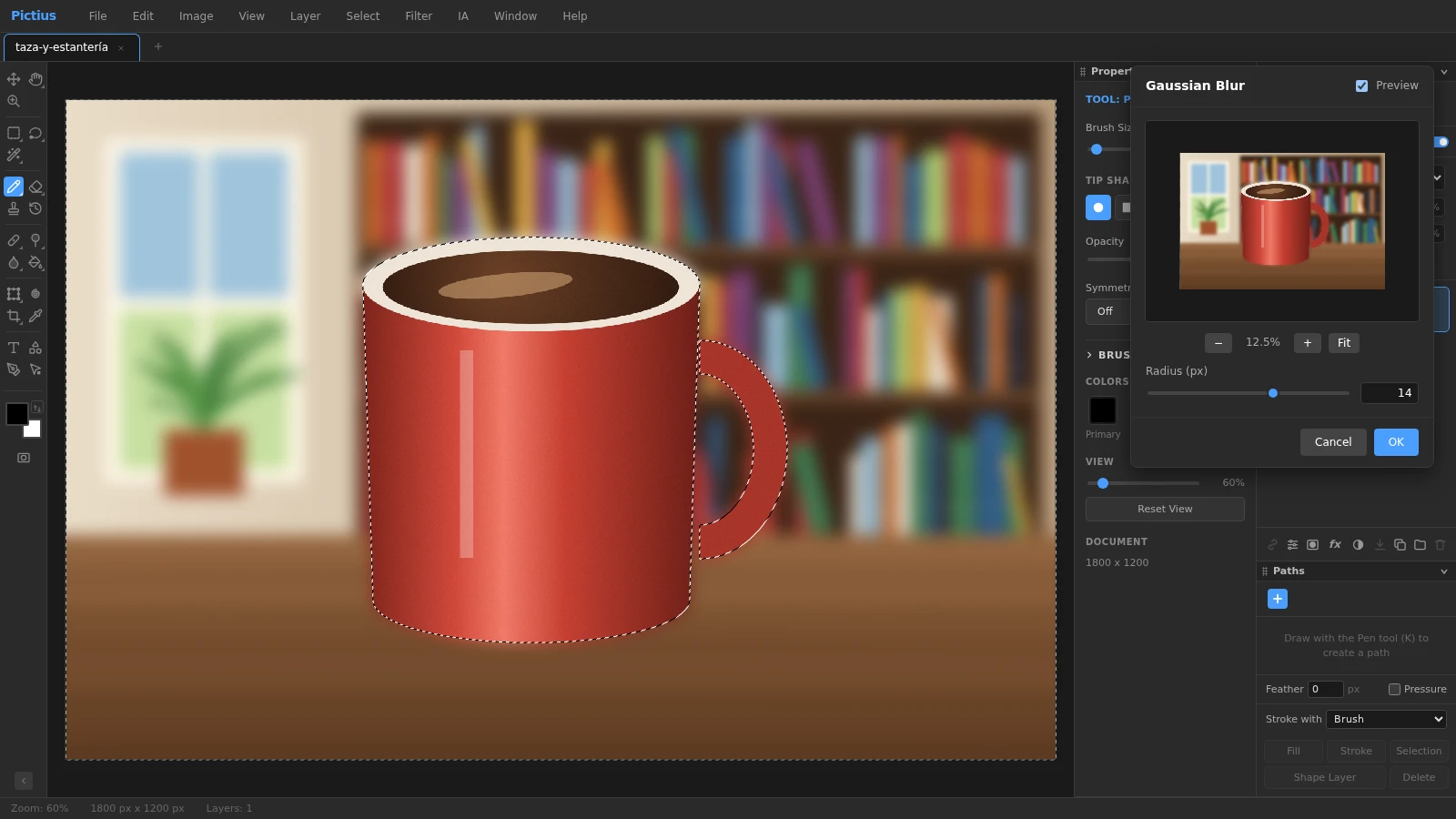Toggle Quick Mask mode icon
This screenshot has height=819, width=1456.
click(24, 458)
